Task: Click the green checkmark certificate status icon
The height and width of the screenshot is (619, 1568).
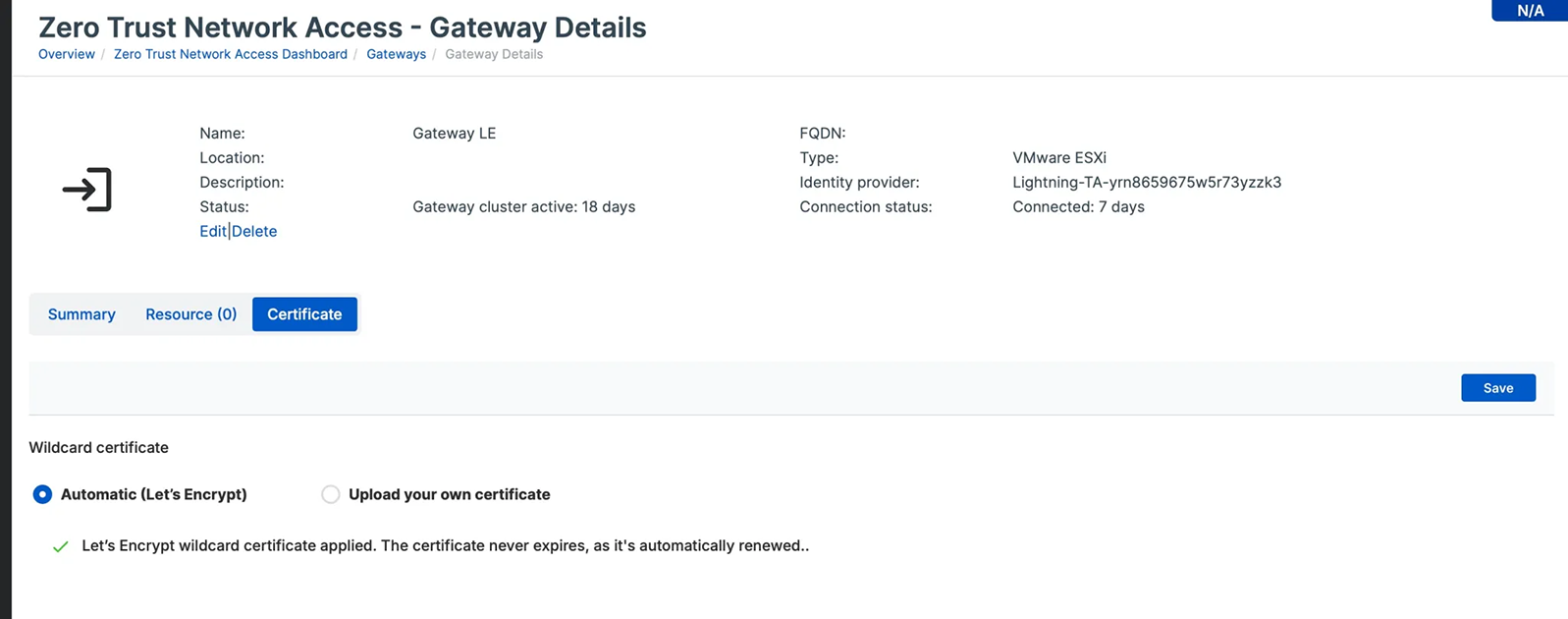Action: 61,546
